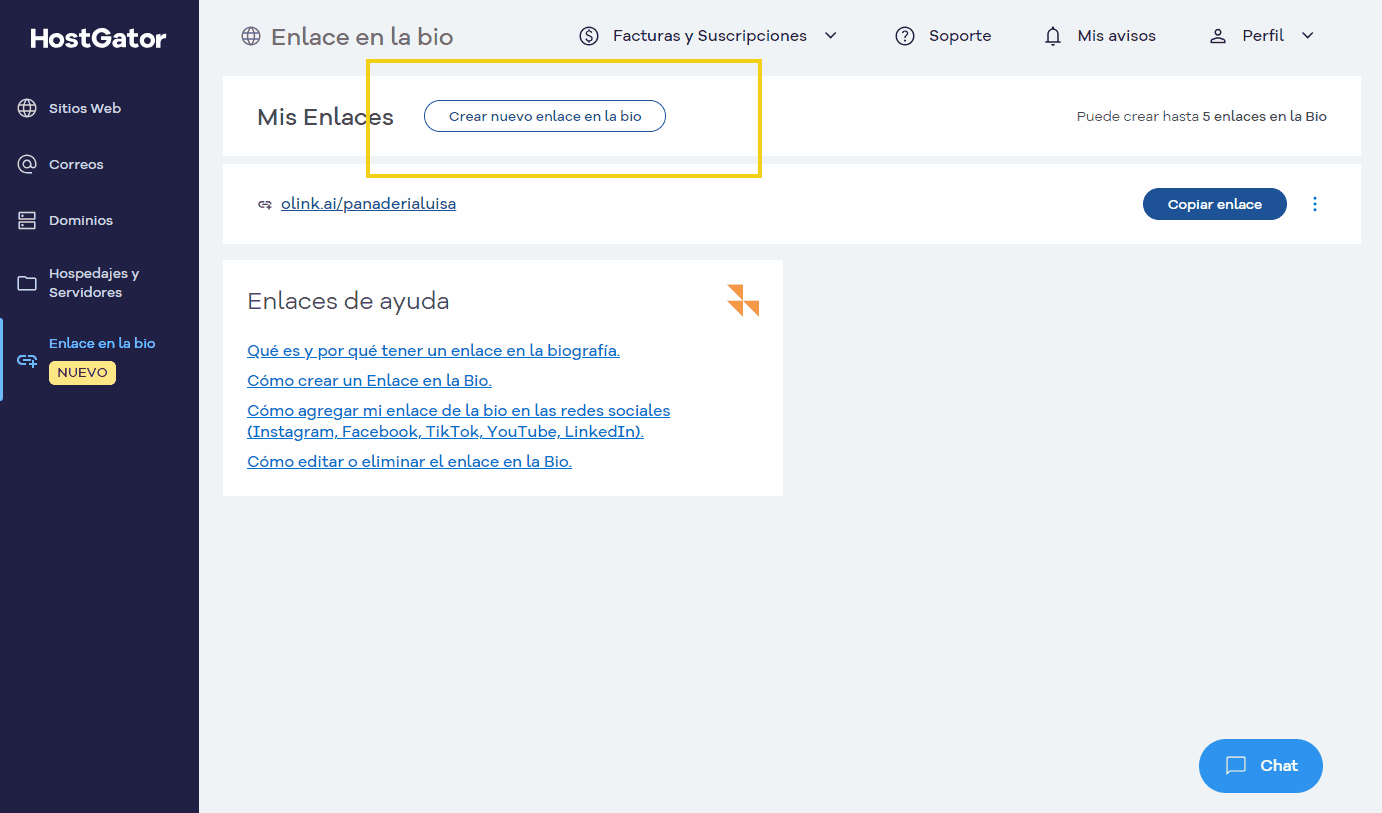1382x813 pixels.
Task: Click the Perfil user icon
Action: (x=1217, y=36)
